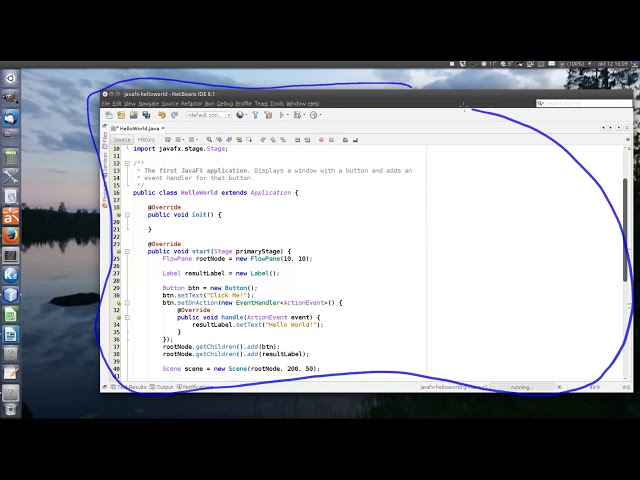Click the Redo toolbar icon
Screen dimensions: 640x480
tap(175, 115)
